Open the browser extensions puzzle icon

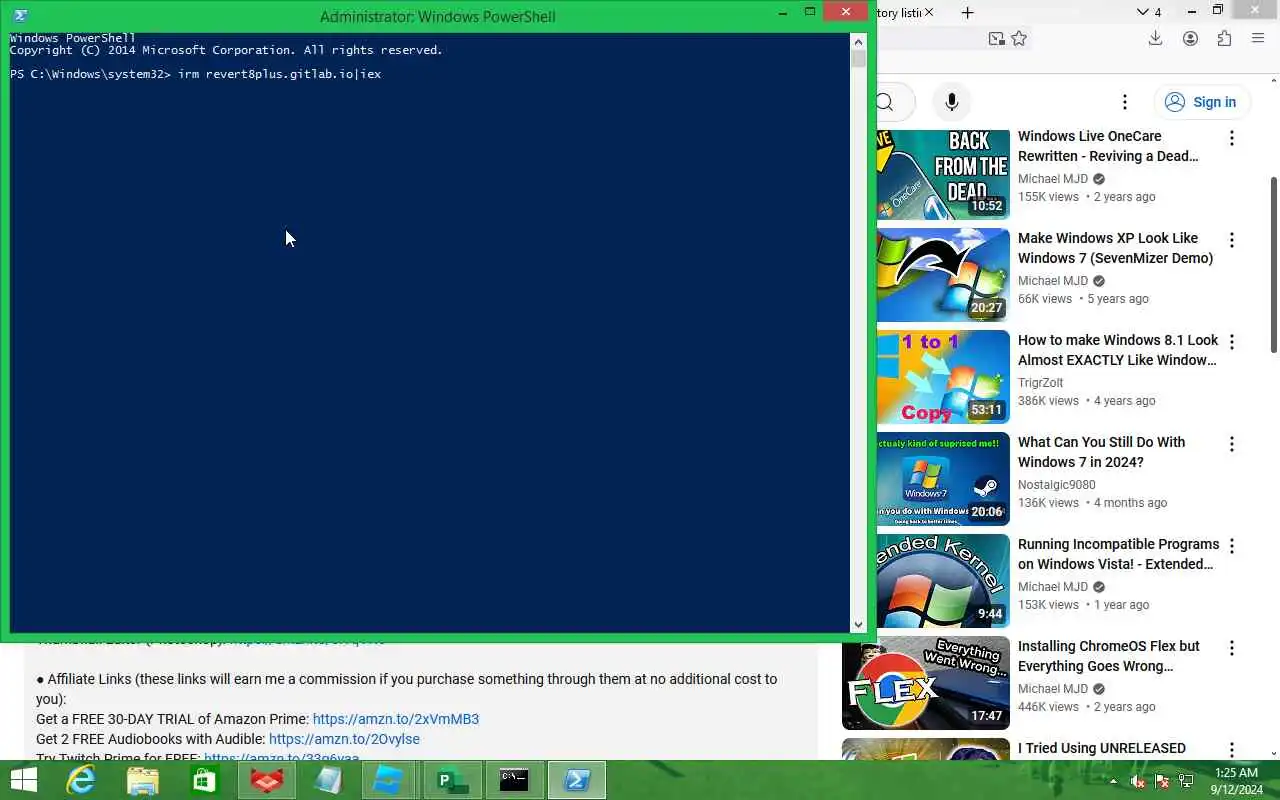point(1224,38)
